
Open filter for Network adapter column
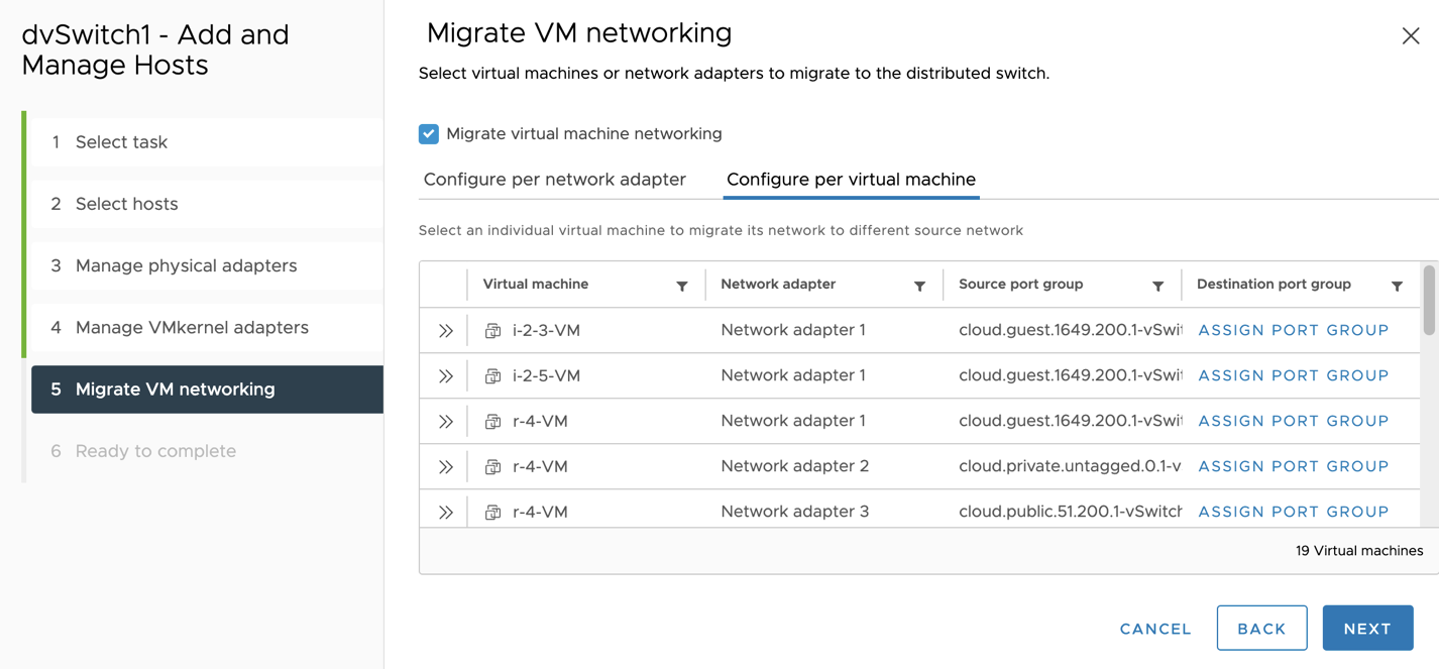click(920, 286)
